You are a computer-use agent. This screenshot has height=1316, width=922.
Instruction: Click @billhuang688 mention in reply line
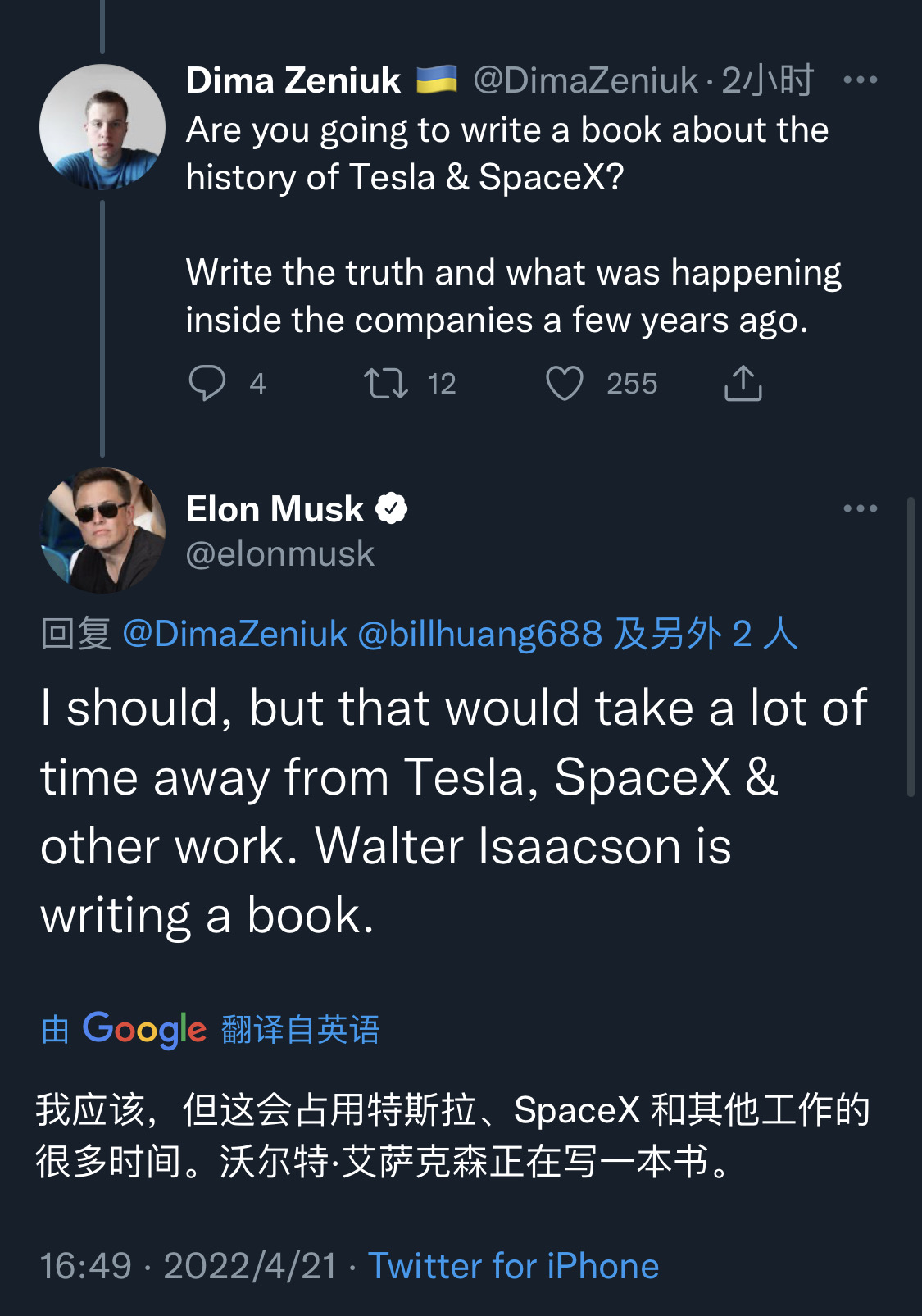tap(480, 634)
